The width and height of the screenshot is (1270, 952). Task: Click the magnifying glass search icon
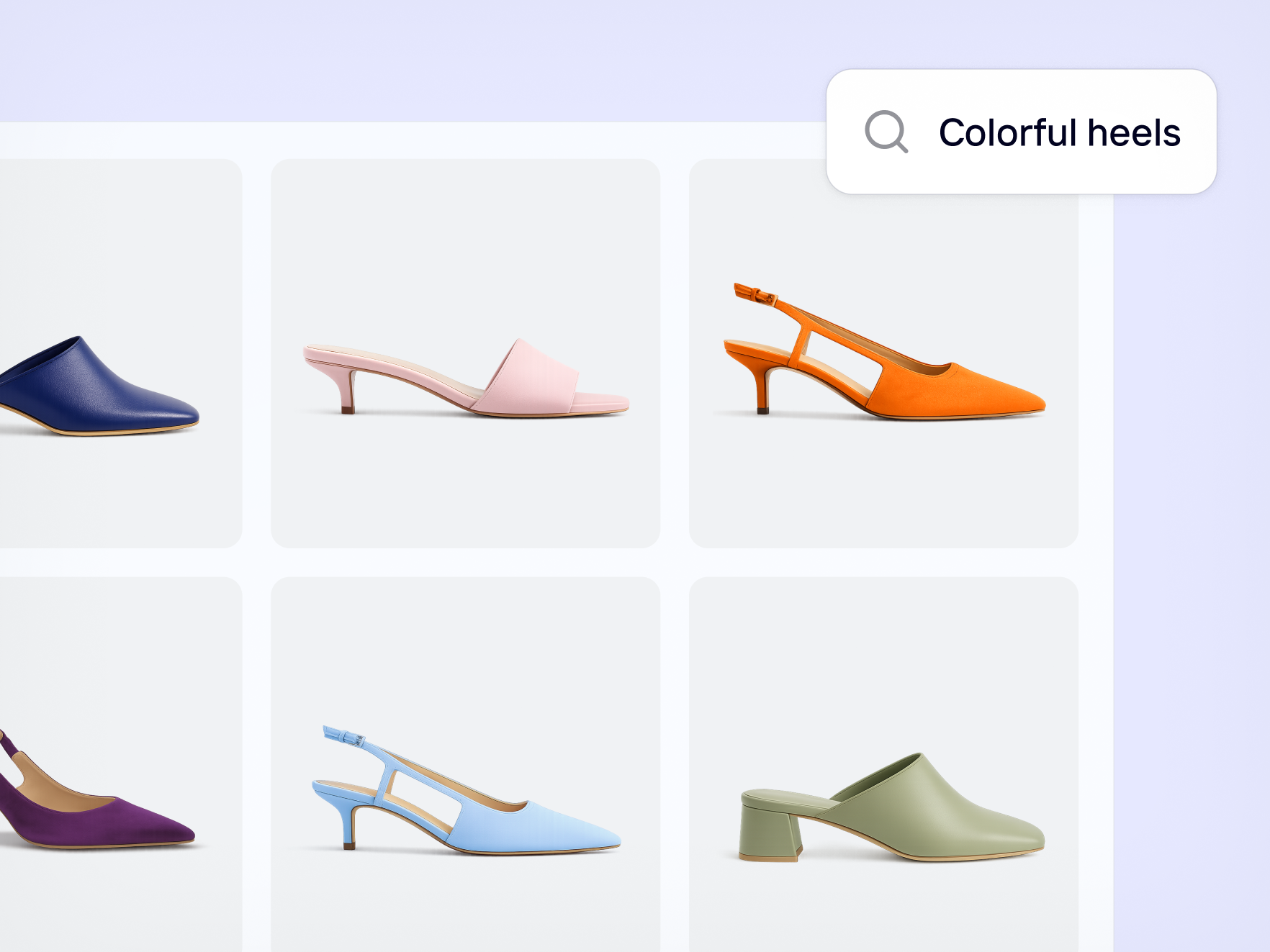point(886,132)
